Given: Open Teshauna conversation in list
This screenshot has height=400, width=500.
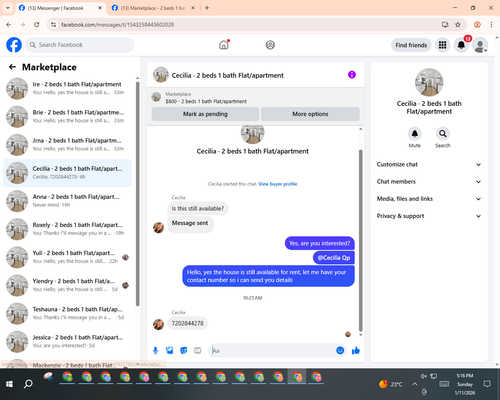Looking at the screenshot, I should click(68, 313).
